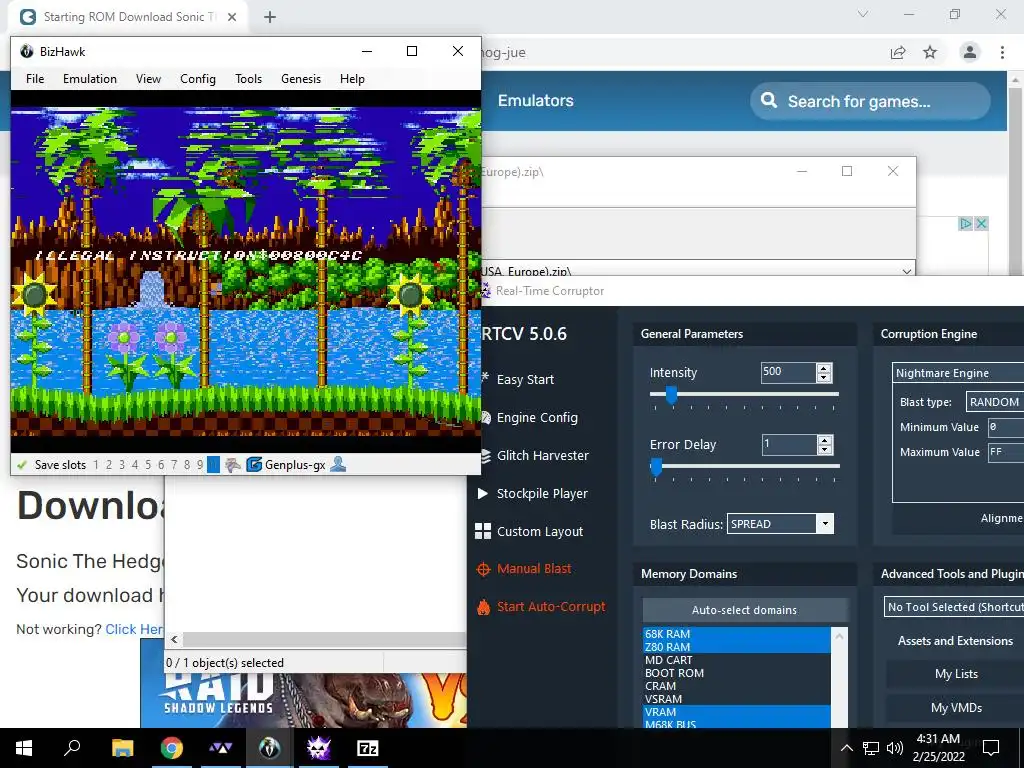
Task: Click the Maximum Value field
Action: point(1006,452)
